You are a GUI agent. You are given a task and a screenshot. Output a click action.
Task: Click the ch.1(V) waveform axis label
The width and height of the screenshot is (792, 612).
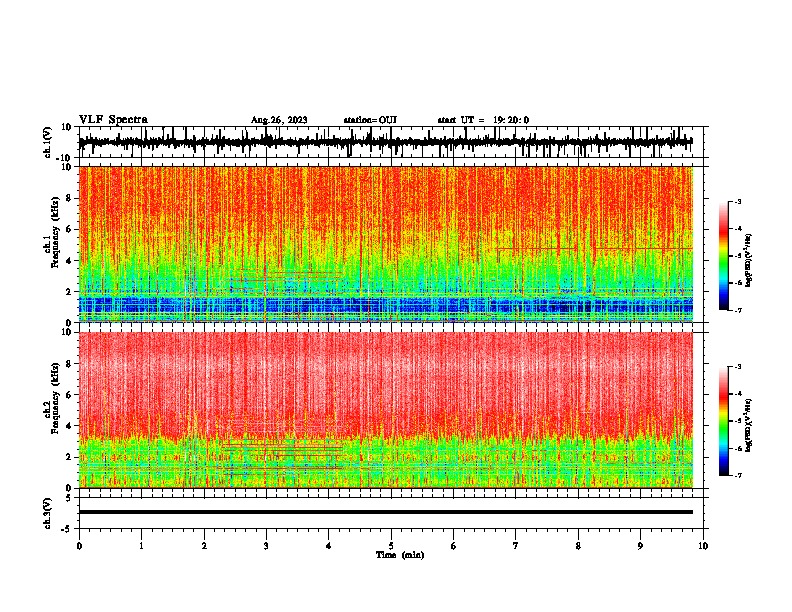[48, 142]
